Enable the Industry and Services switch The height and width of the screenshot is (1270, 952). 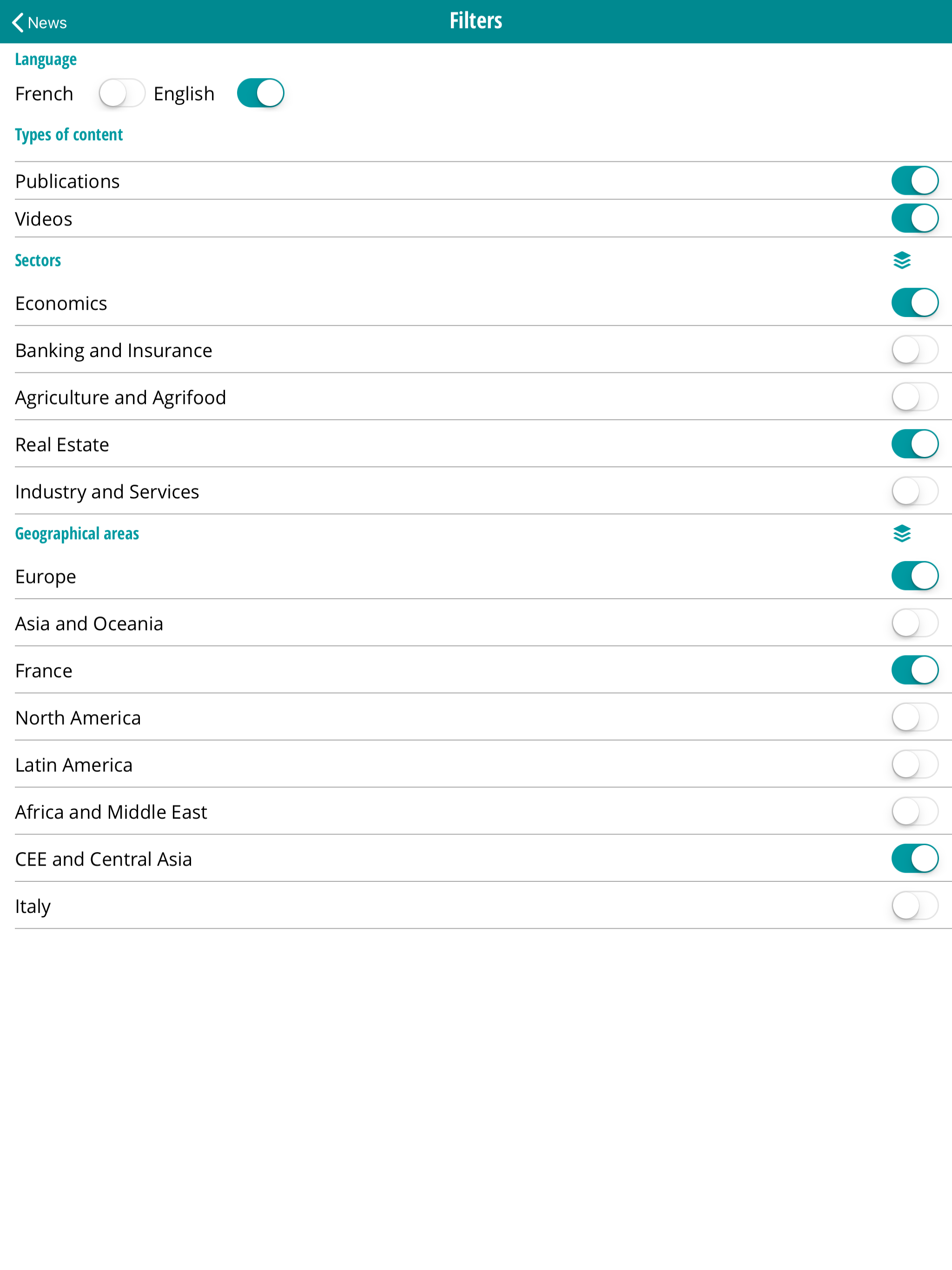(915, 491)
